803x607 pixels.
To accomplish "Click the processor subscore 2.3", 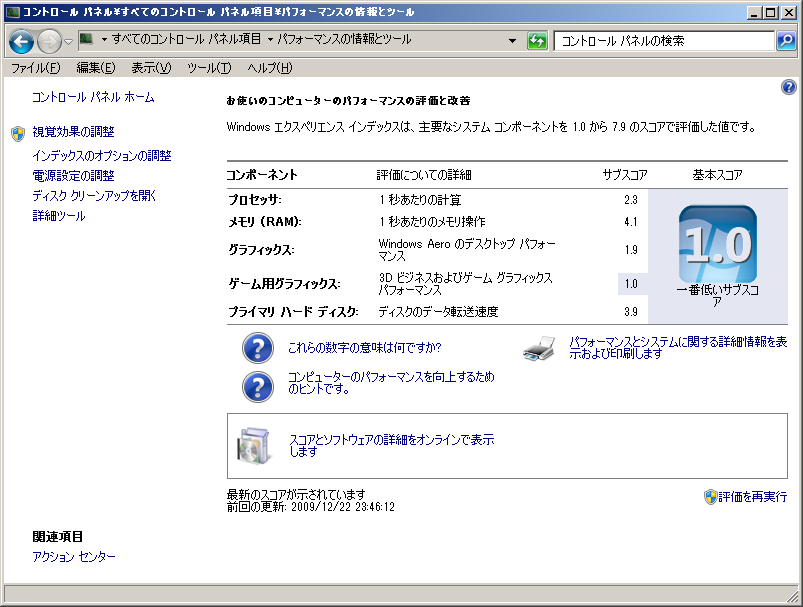I will pyautogui.click(x=631, y=200).
